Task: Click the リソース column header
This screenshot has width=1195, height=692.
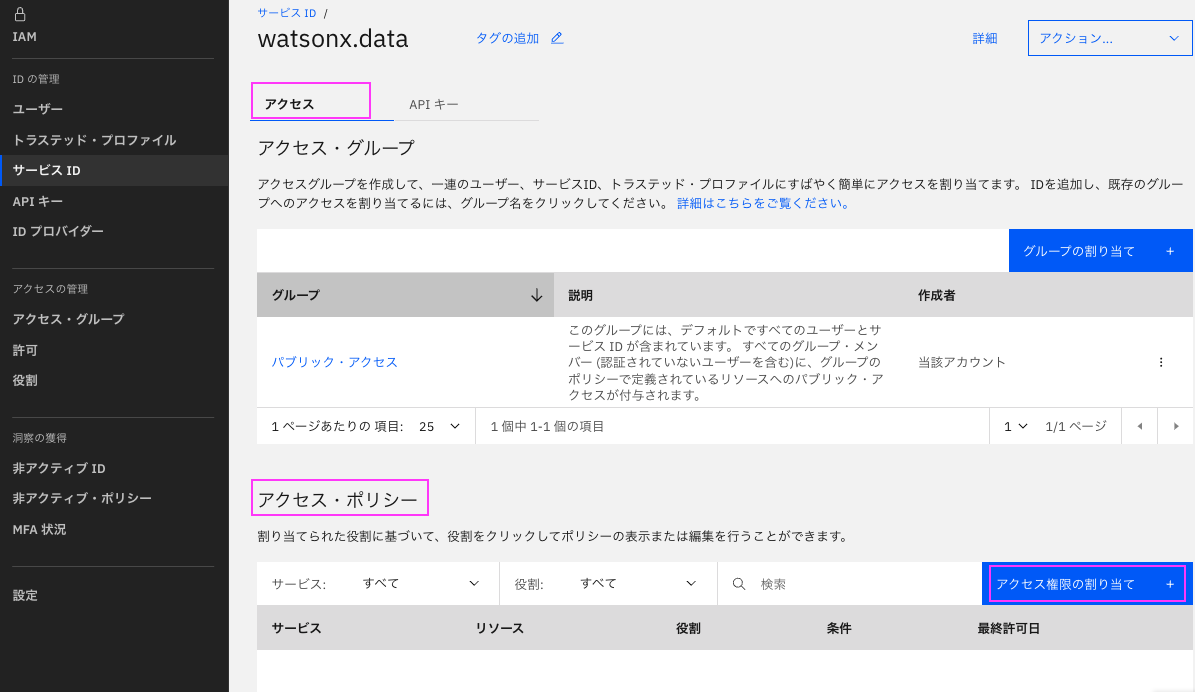Action: point(499,628)
